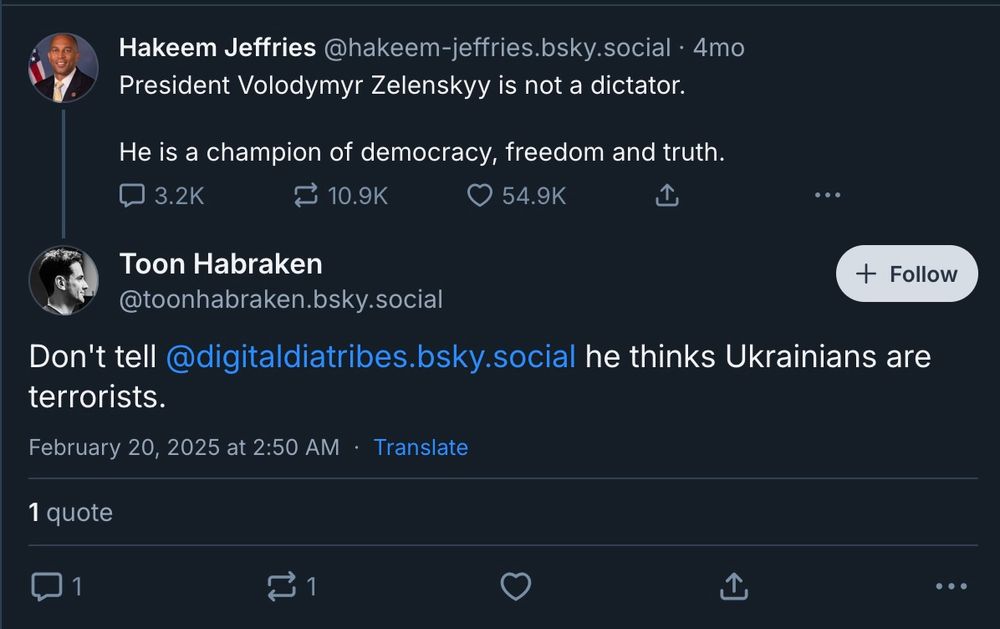This screenshot has width=1000, height=629.
Task: Open the @digitaldiatribes.bsky.social mention
Action: (x=370, y=357)
